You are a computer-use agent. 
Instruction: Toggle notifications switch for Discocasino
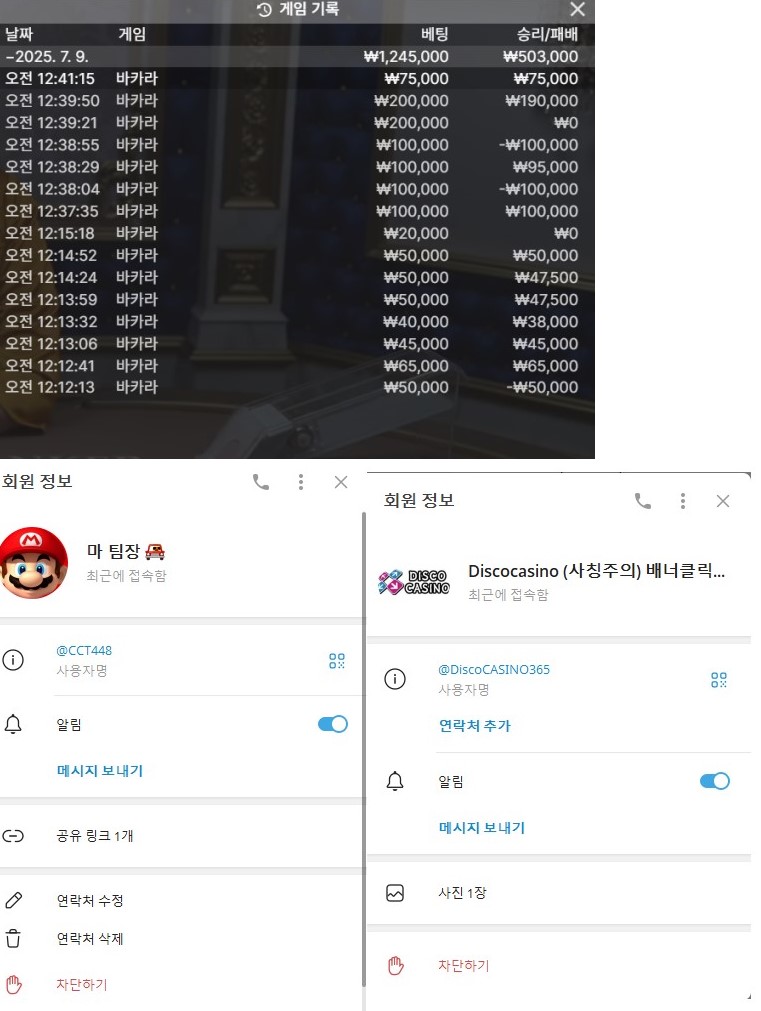pos(715,781)
